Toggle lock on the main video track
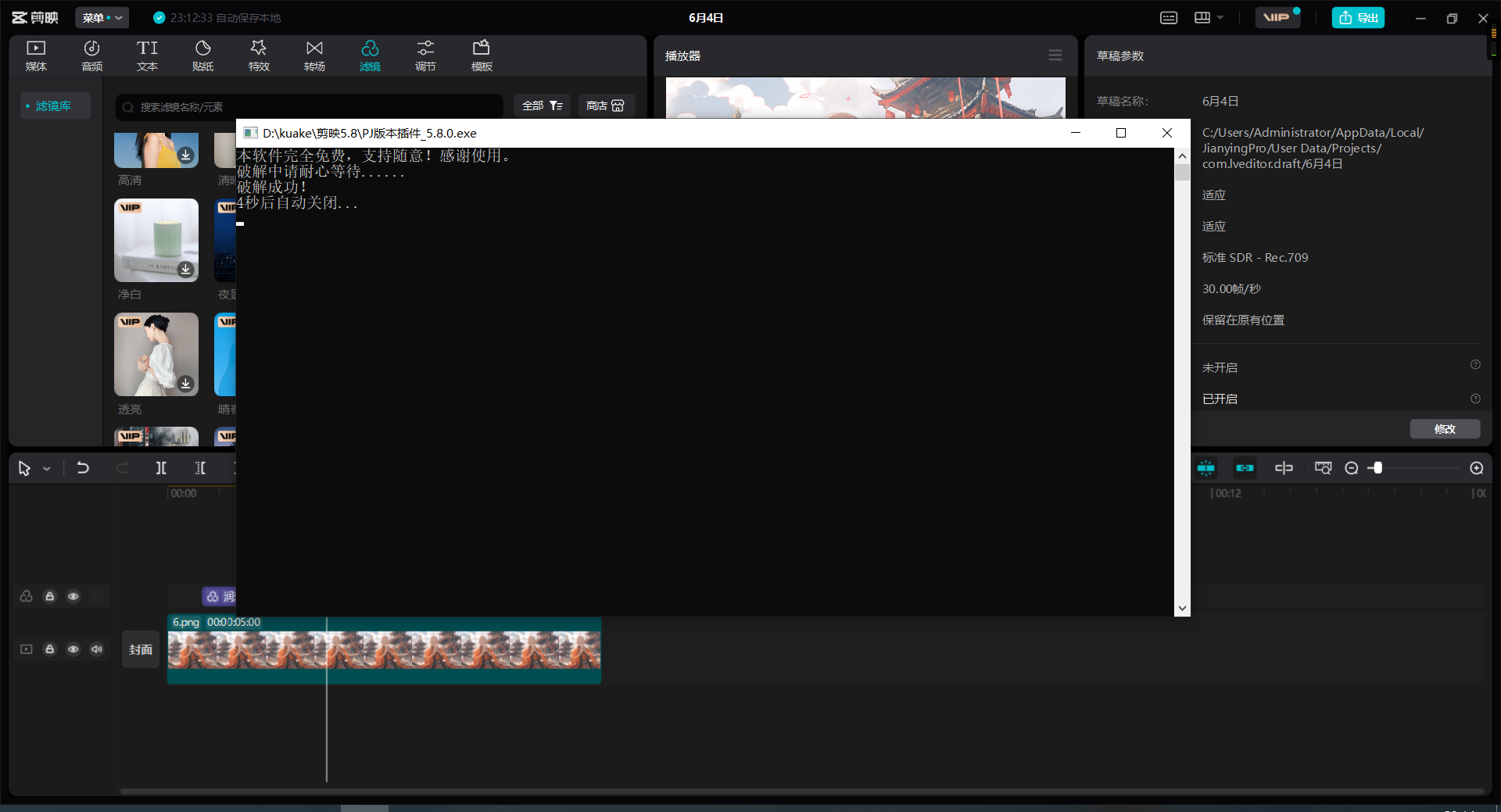 (x=50, y=649)
